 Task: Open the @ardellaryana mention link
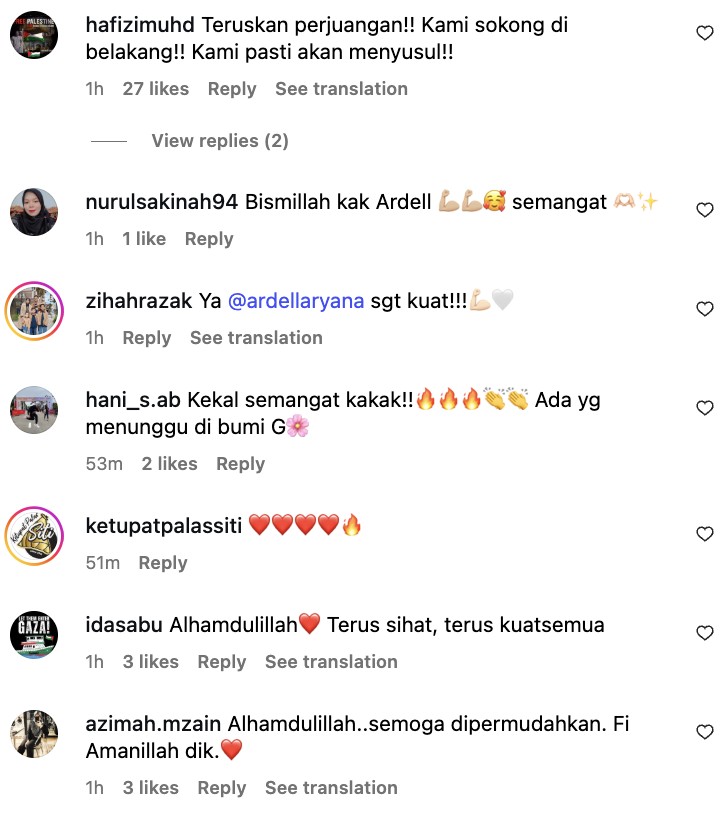pos(296,301)
